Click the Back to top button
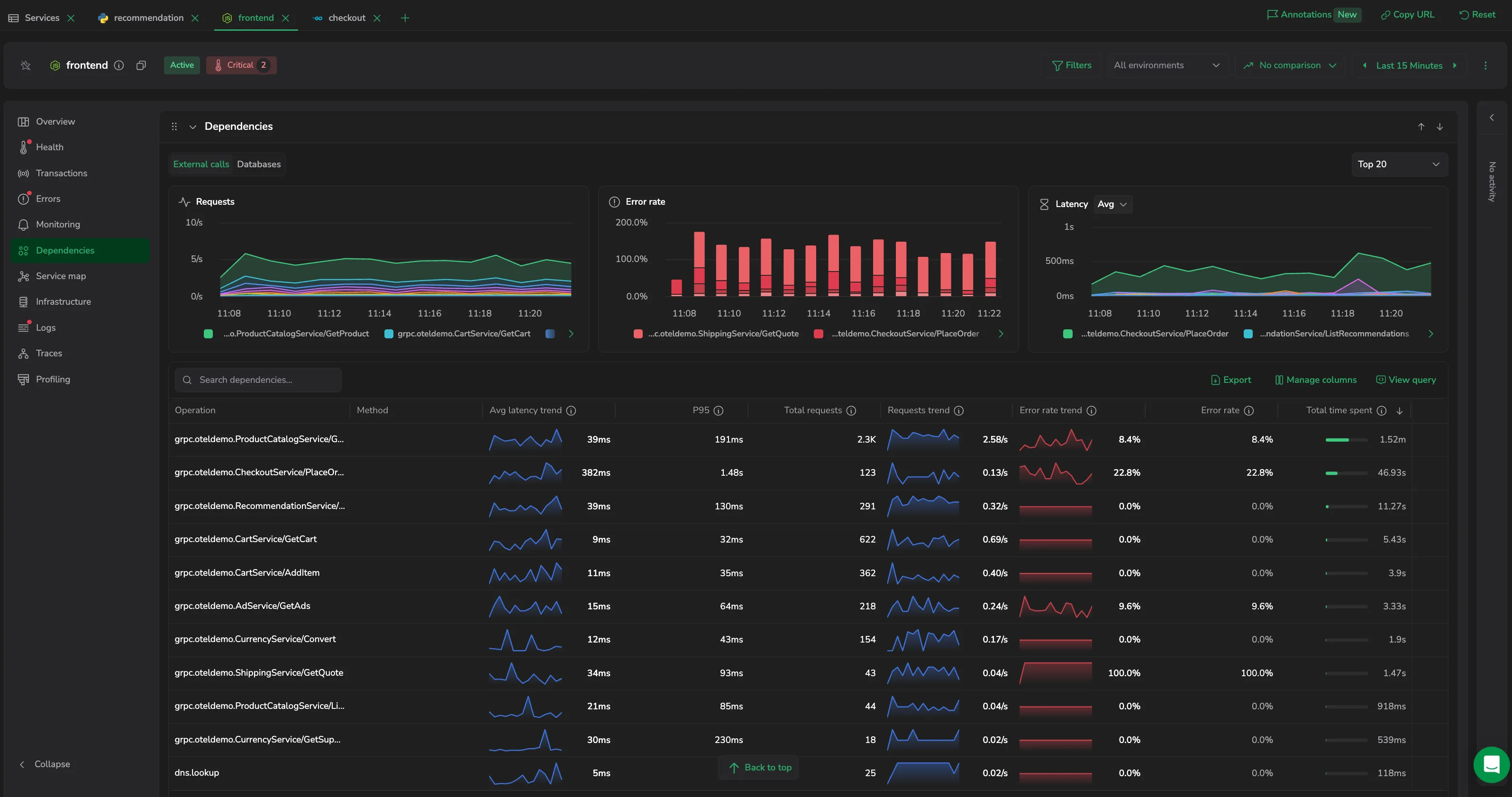Image resolution: width=1512 pixels, height=797 pixels. tap(759, 768)
